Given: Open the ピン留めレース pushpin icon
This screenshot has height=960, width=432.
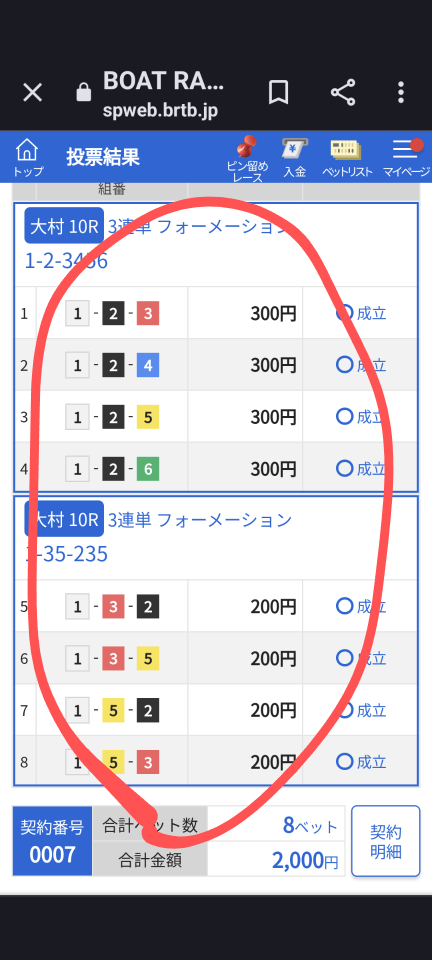Looking at the screenshot, I should [247, 159].
